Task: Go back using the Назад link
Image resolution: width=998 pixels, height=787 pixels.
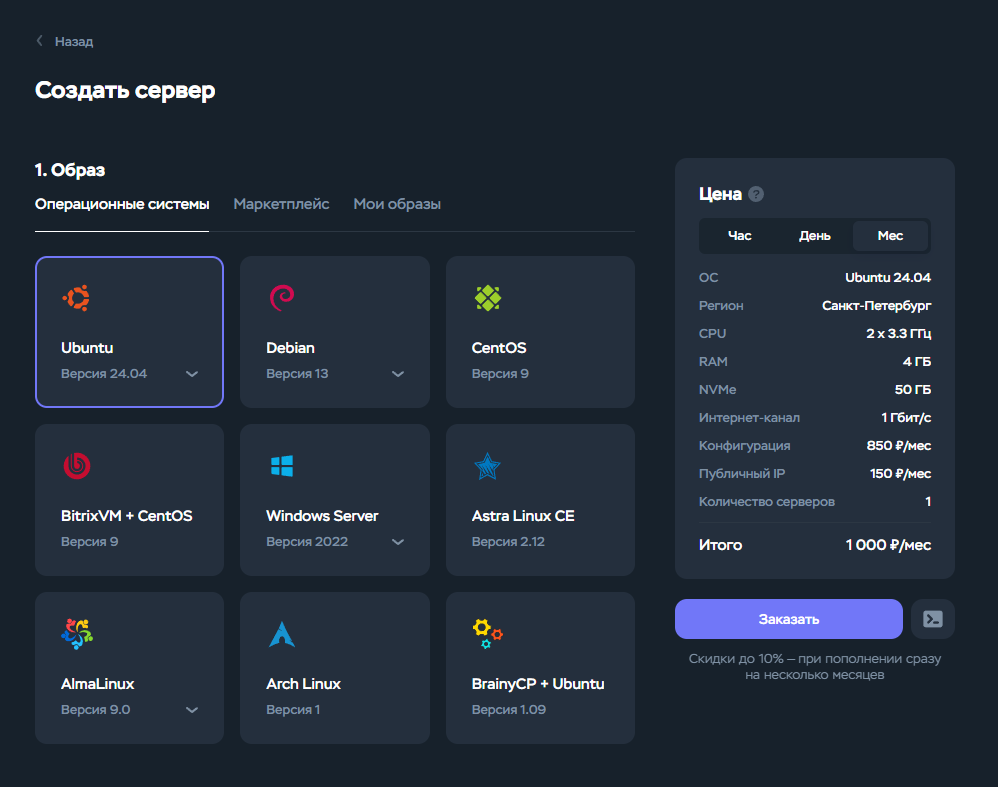Action: [x=63, y=41]
